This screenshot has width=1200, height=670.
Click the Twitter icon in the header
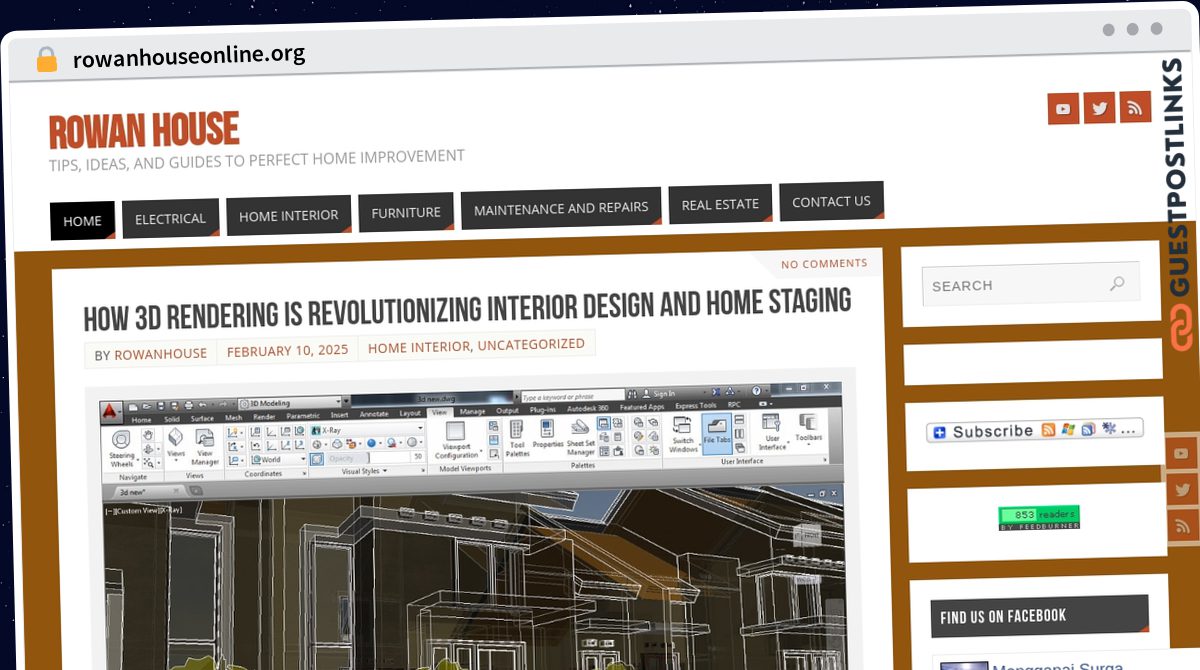[x=1099, y=108]
